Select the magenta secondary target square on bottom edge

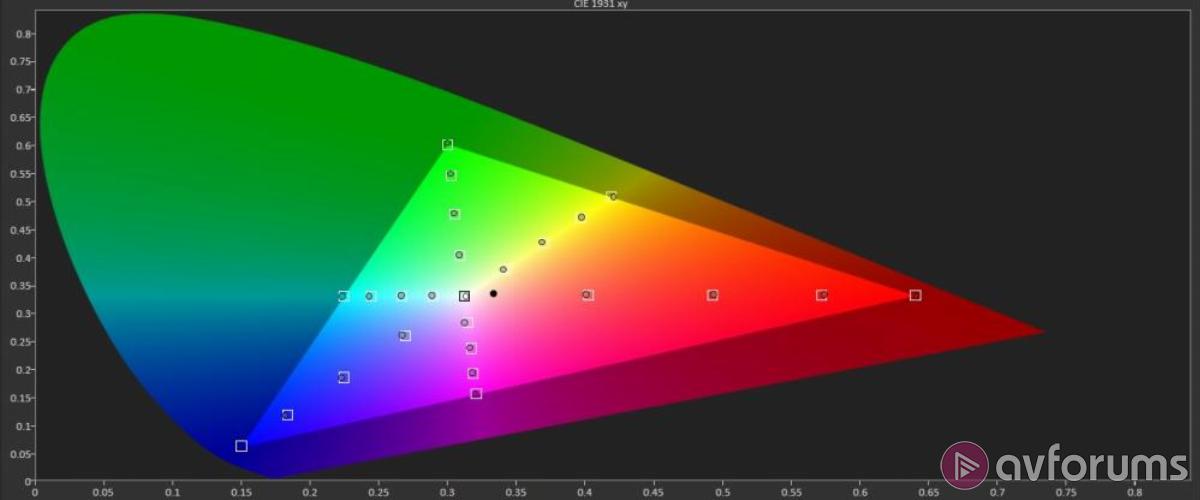click(476, 394)
